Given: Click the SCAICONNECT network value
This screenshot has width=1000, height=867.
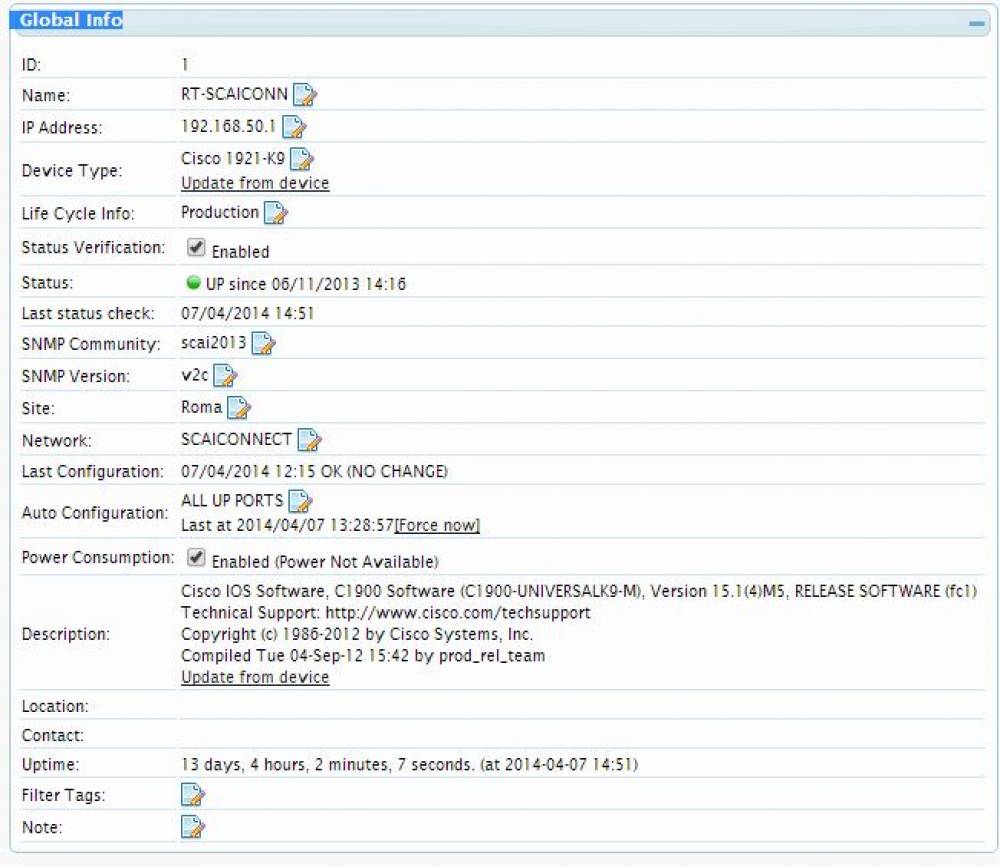Looking at the screenshot, I should [236, 439].
